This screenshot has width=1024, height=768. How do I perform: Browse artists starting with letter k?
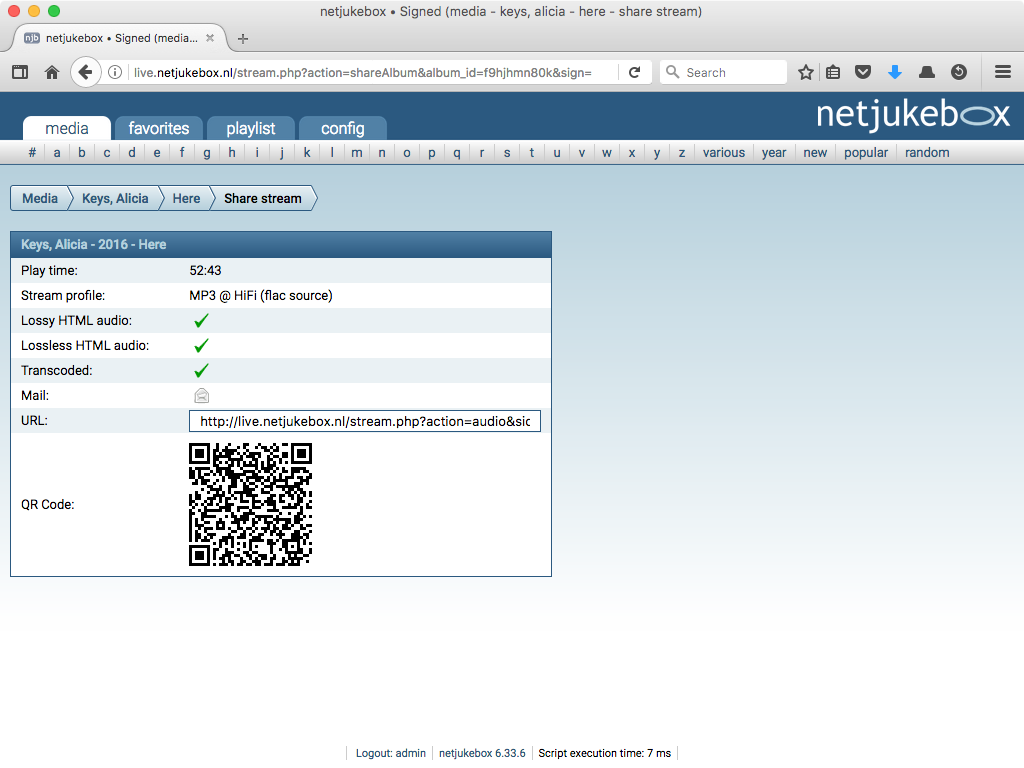(x=306, y=152)
